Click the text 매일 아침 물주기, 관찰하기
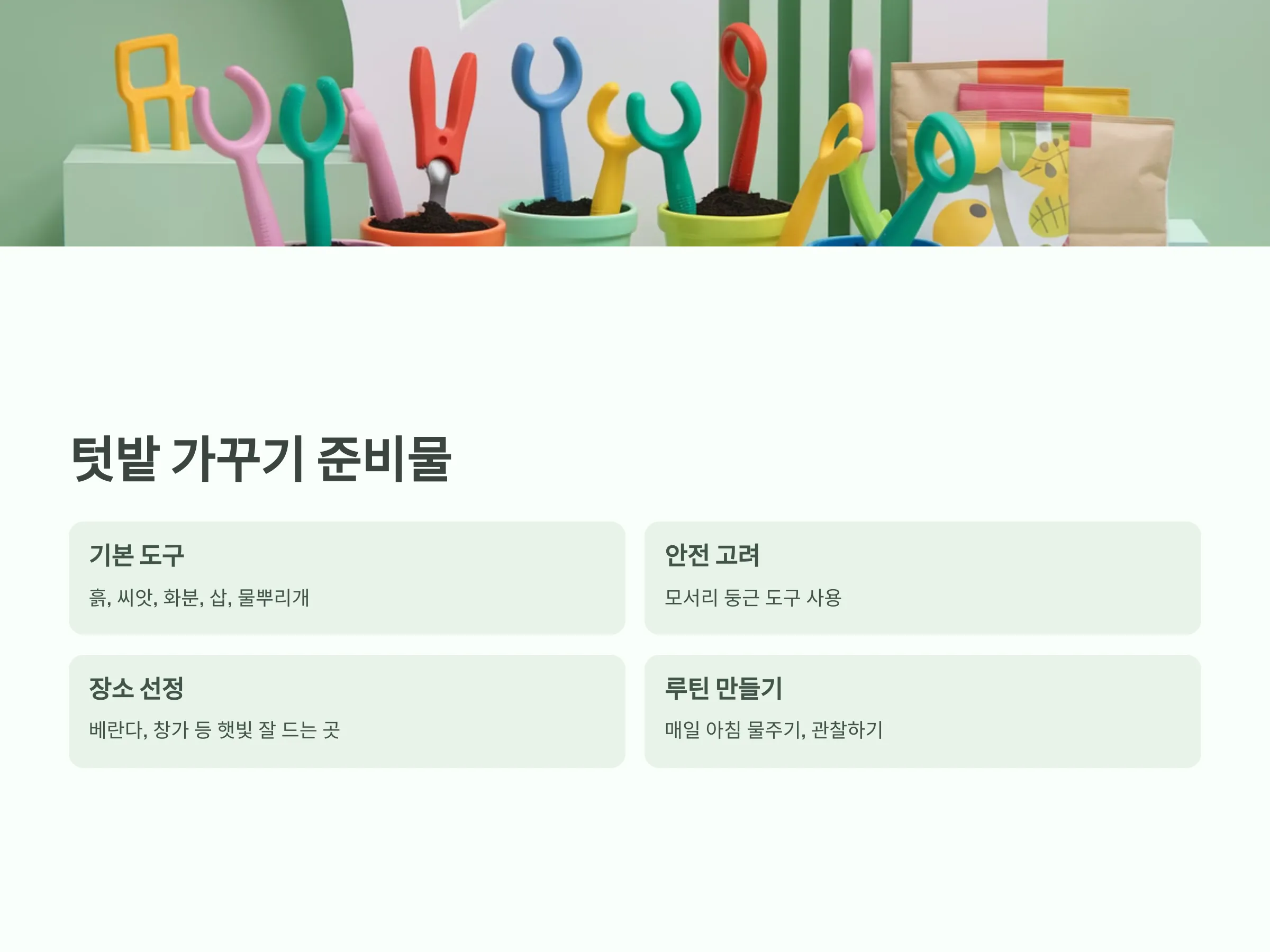Image resolution: width=1270 pixels, height=952 pixels. (x=773, y=730)
